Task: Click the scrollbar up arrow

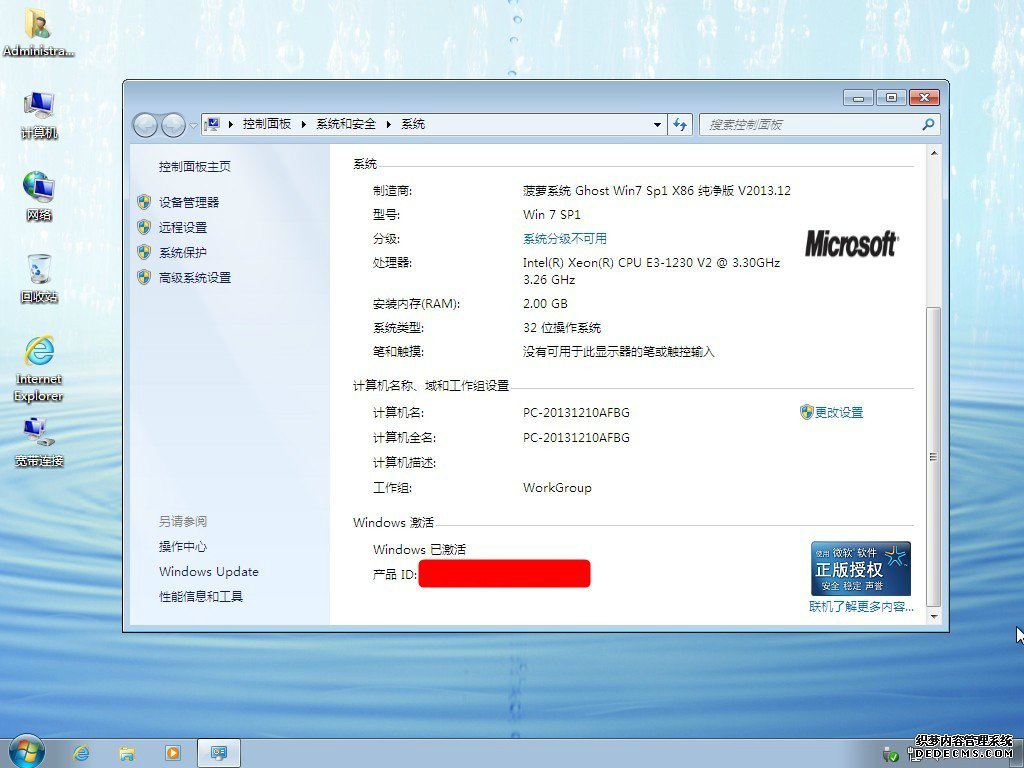Action: point(934,153)
